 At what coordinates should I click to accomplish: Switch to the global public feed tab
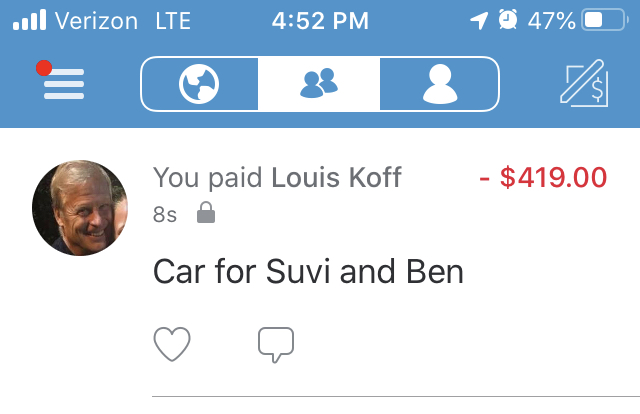(x=200, y=84)
